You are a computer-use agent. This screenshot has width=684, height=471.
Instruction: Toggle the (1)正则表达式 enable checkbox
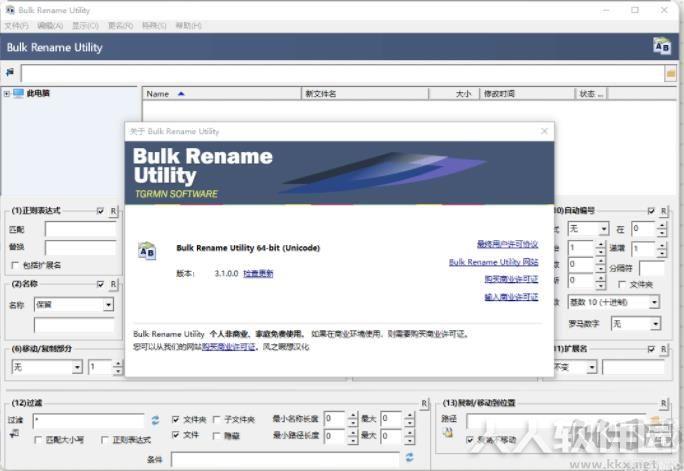coord(100,211)
